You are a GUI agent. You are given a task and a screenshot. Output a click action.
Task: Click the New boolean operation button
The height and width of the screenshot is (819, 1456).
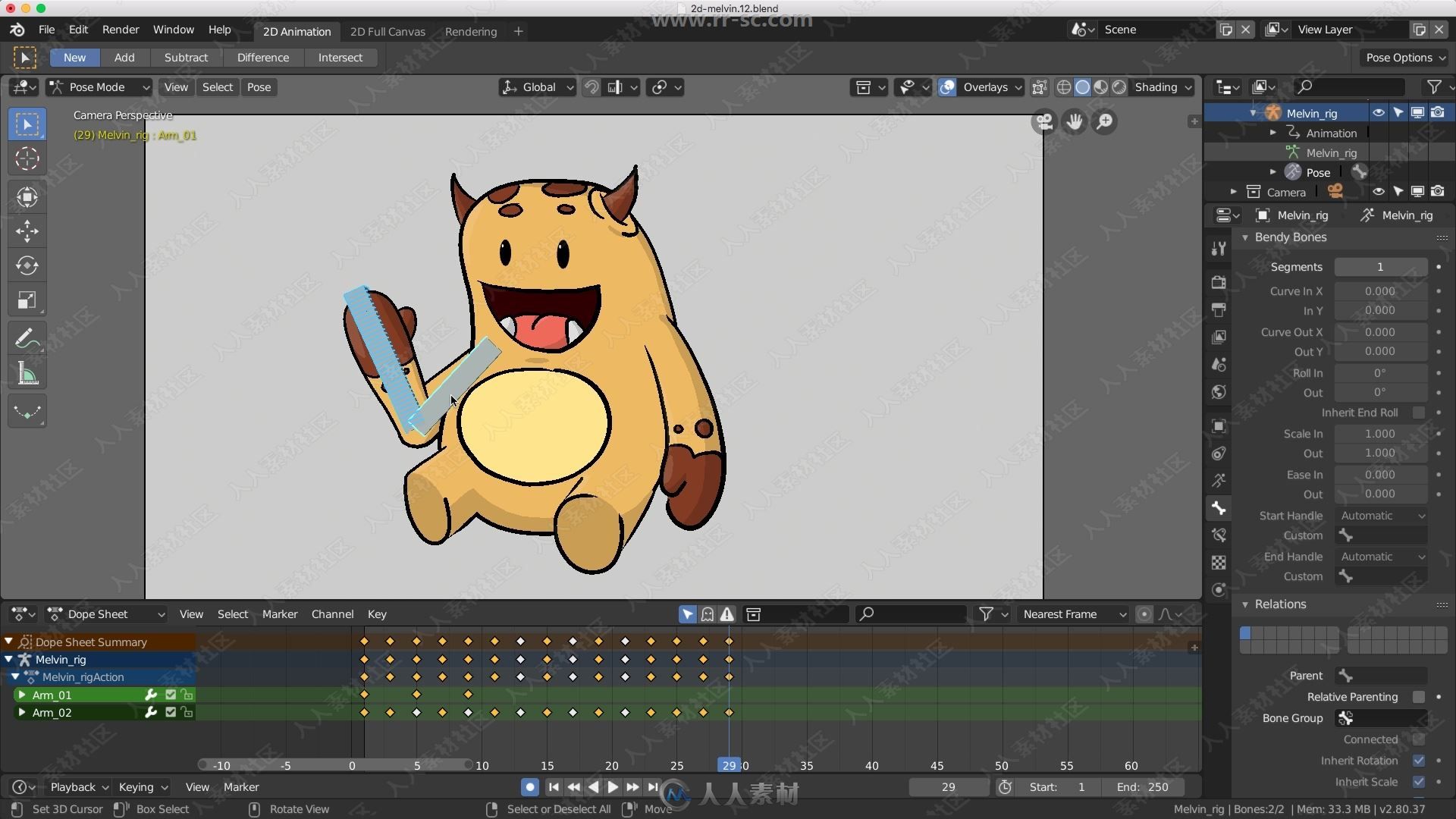coord(75,57)
